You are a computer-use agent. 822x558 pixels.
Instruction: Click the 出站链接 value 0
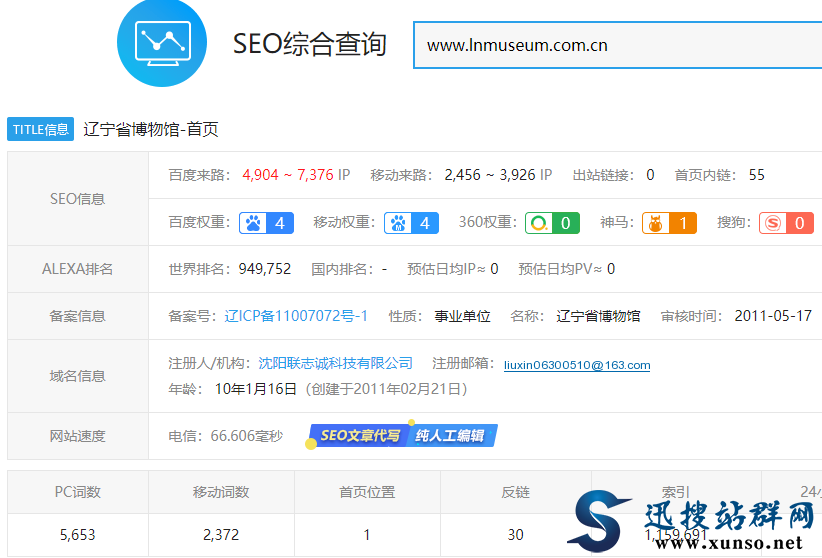coord(650,175)
